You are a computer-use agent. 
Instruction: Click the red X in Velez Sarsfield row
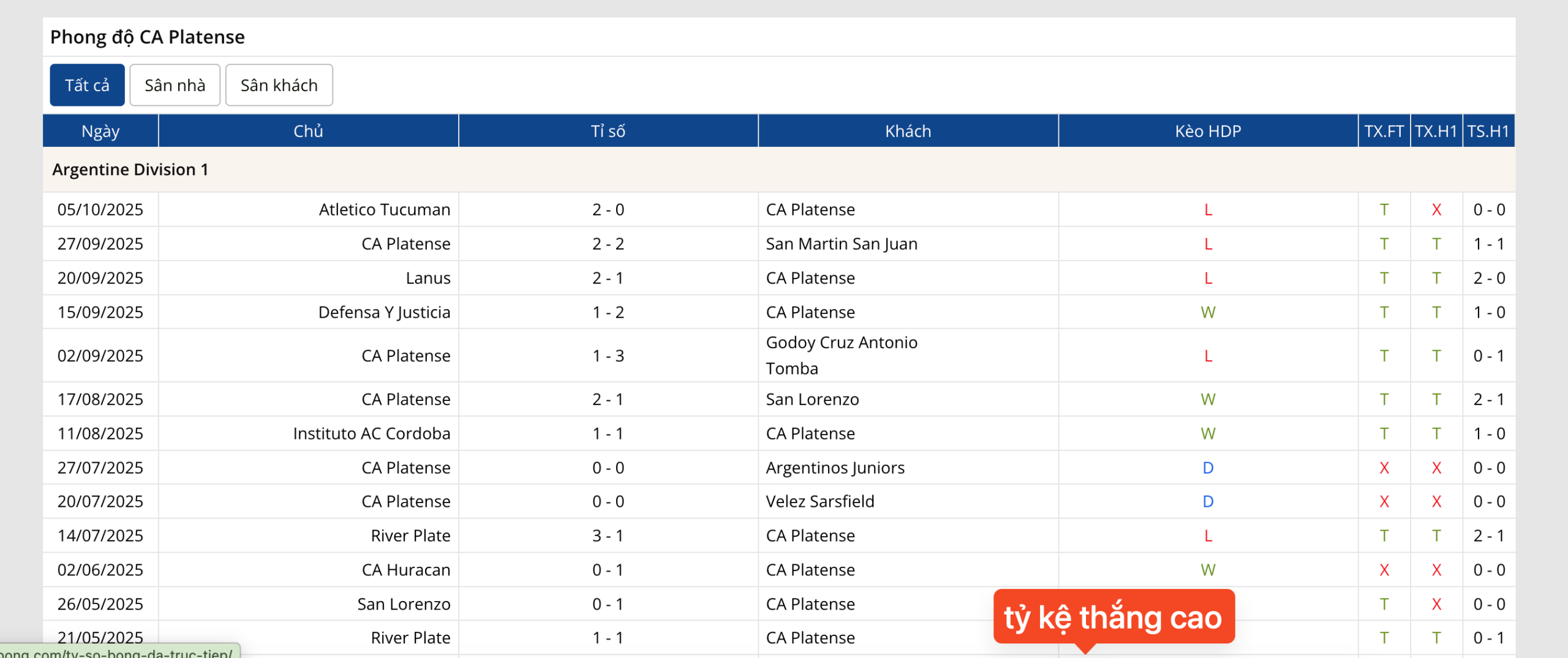[x=1384, y=501]
